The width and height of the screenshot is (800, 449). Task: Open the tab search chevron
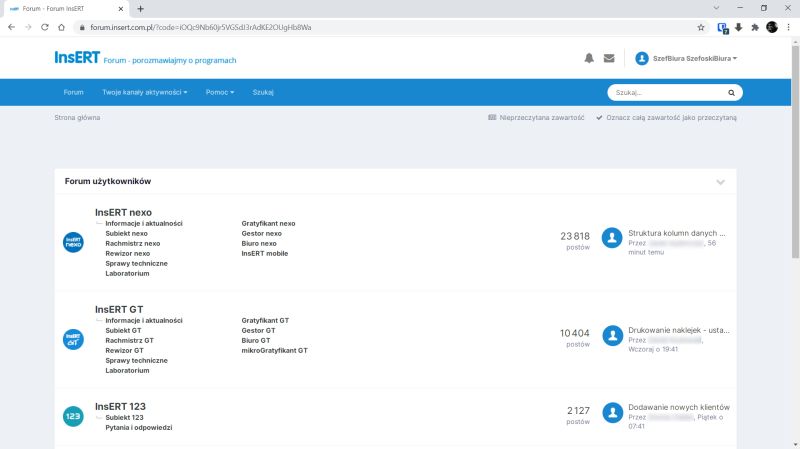point(716,8)
